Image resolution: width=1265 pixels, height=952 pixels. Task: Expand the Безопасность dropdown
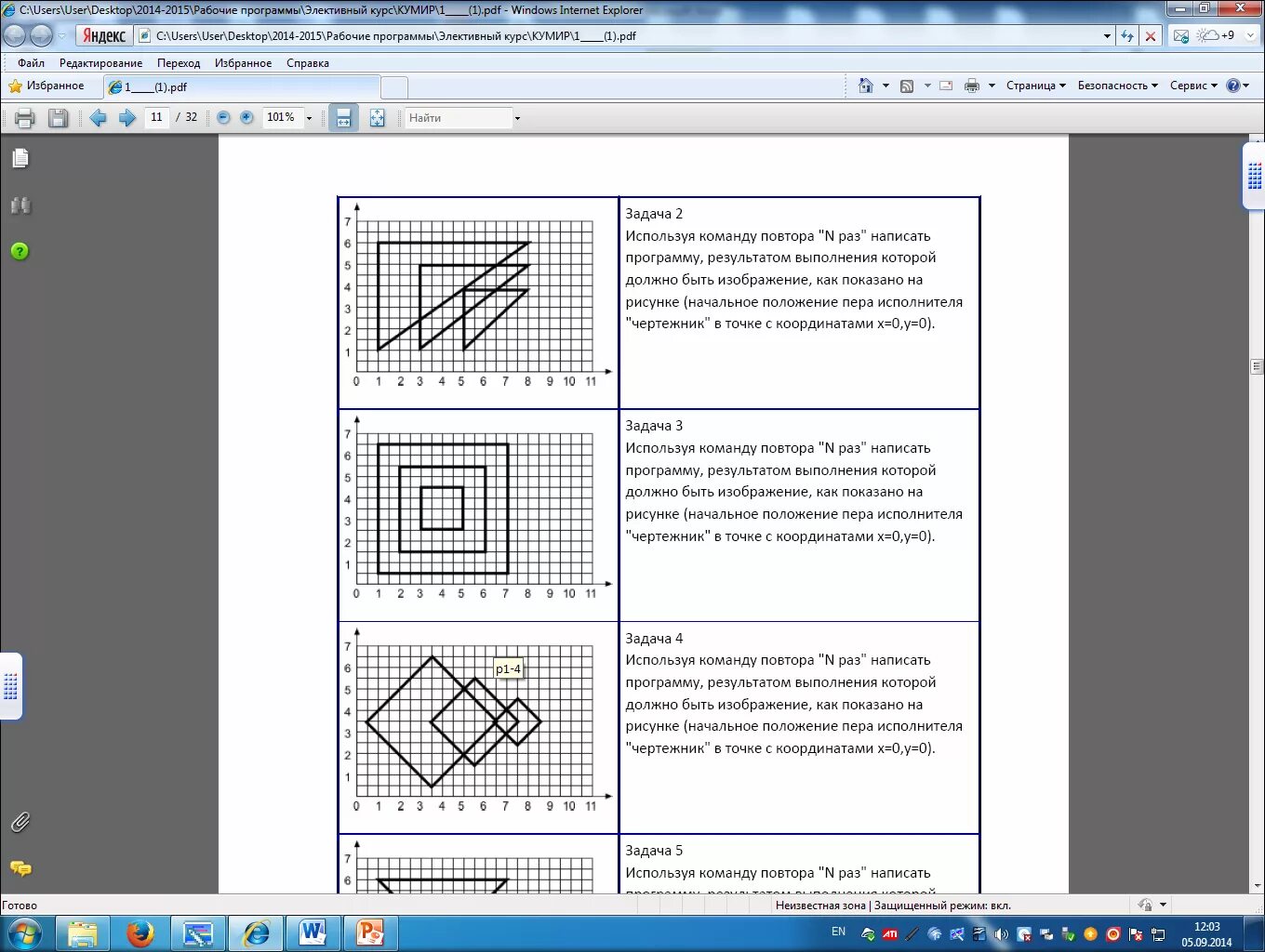pos(1117,86)
